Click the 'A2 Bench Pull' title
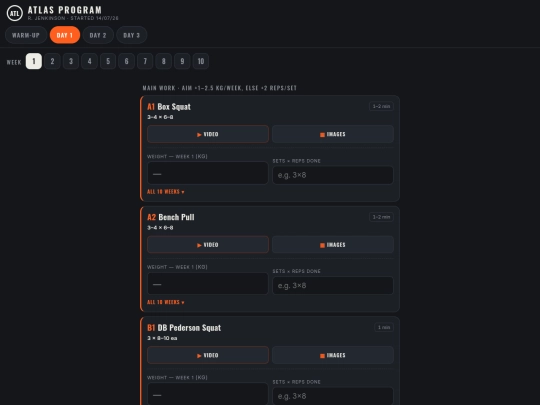The width and height of the screenshot is (540, 405). (171, 217)
